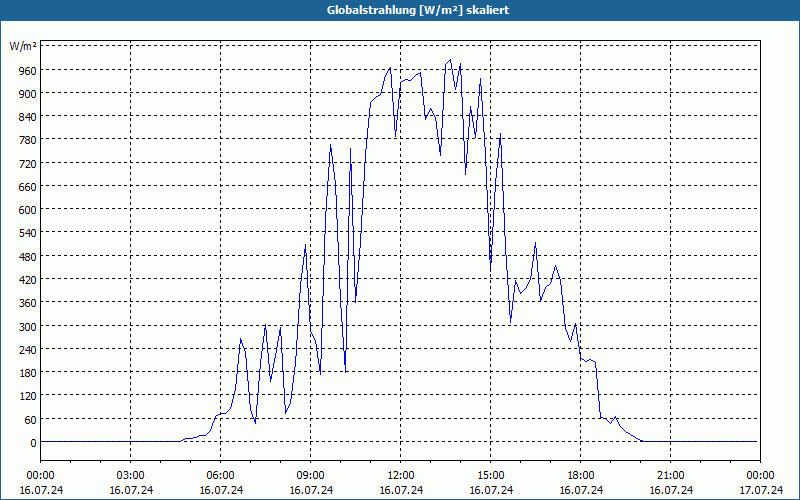800x500 pixels.
Task: Click the 660 y-axis label
Action: click(28, 187)
